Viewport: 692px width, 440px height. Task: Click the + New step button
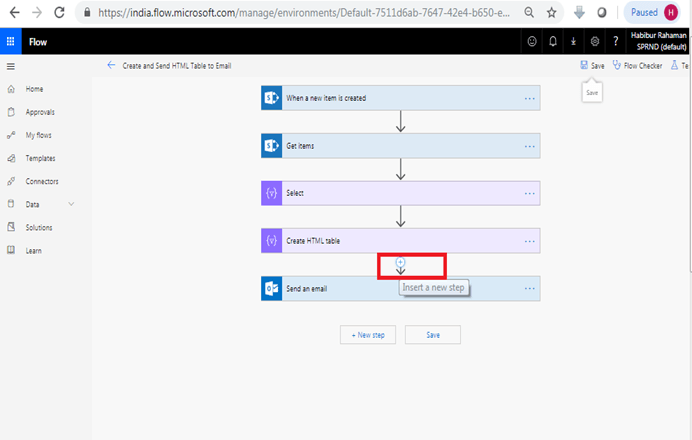(x=368, y=335)
